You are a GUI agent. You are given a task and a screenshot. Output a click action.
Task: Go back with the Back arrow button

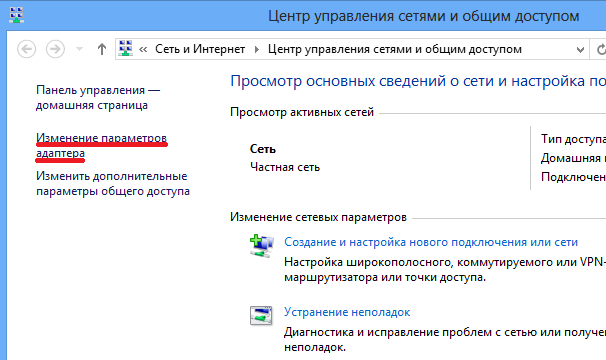click(27, 49)
